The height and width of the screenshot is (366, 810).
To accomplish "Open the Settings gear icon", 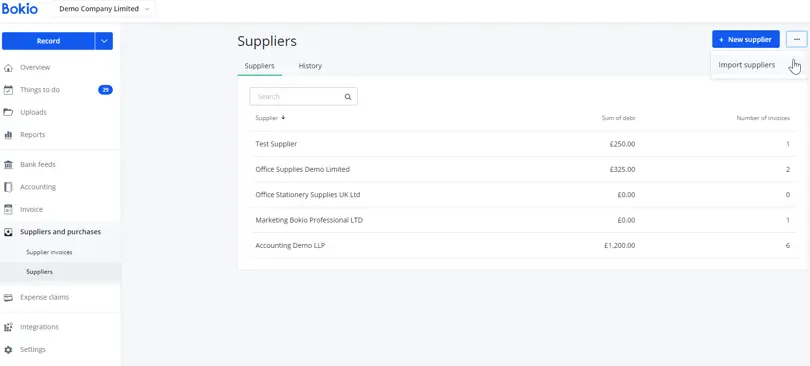I will (x=8, y=349).
